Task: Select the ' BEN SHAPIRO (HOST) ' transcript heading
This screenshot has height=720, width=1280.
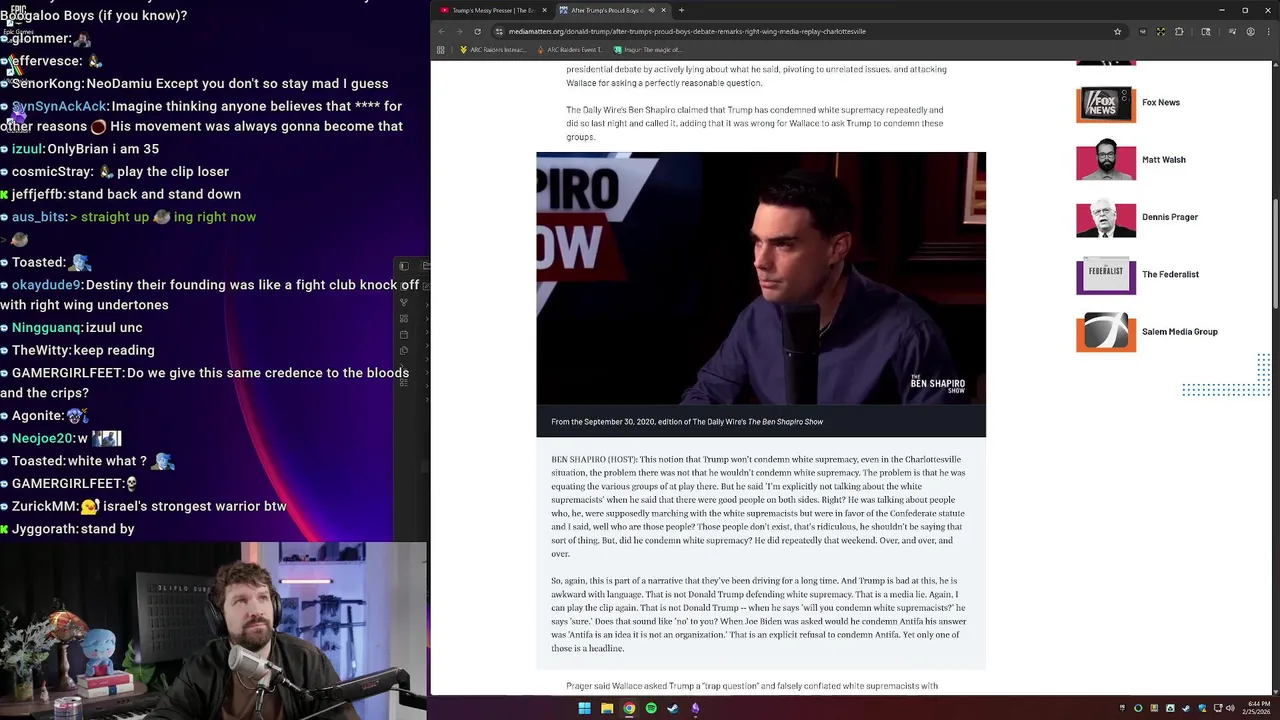Action: click(x=593, y=459)
